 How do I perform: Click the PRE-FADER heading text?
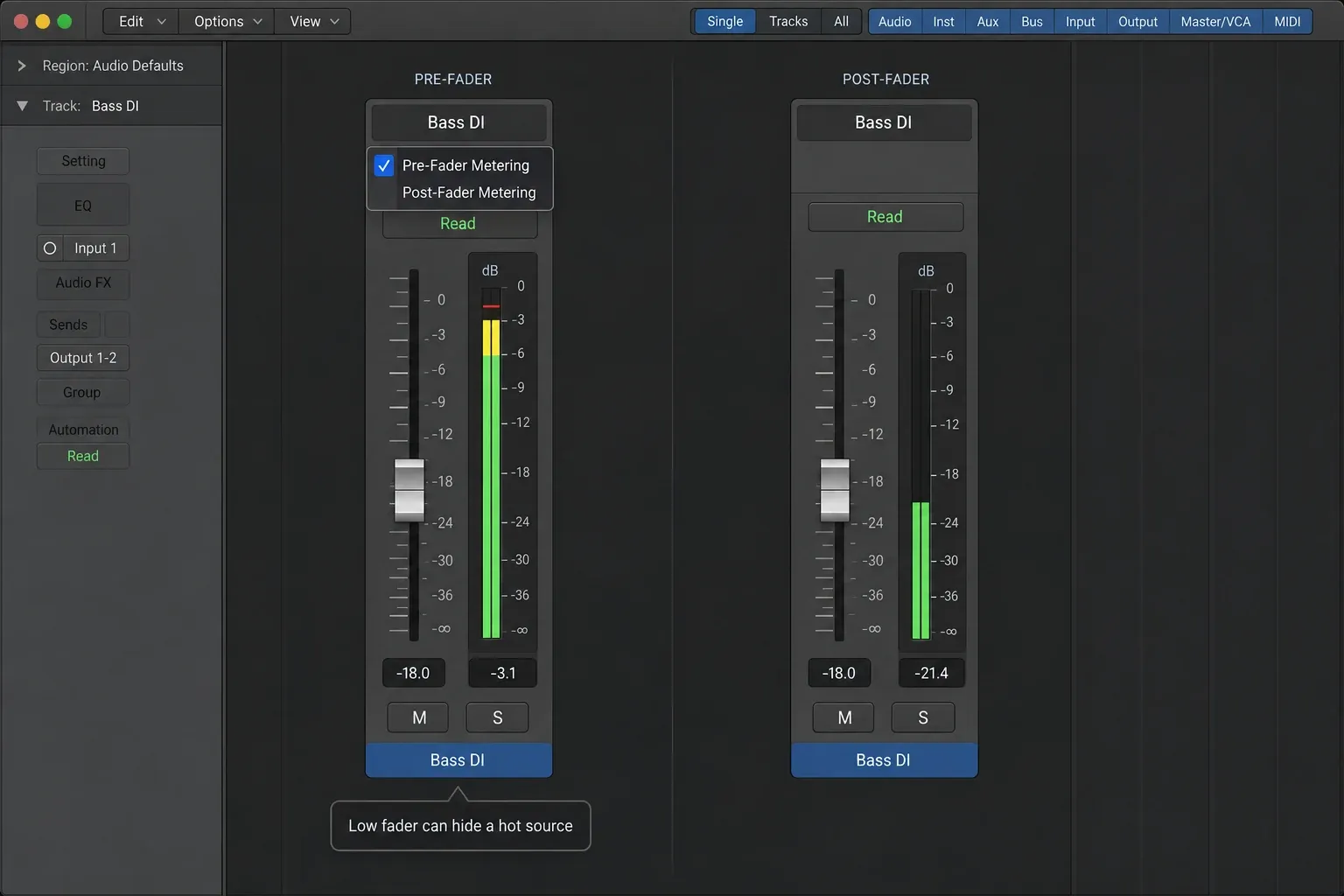(x=453, y=80)
